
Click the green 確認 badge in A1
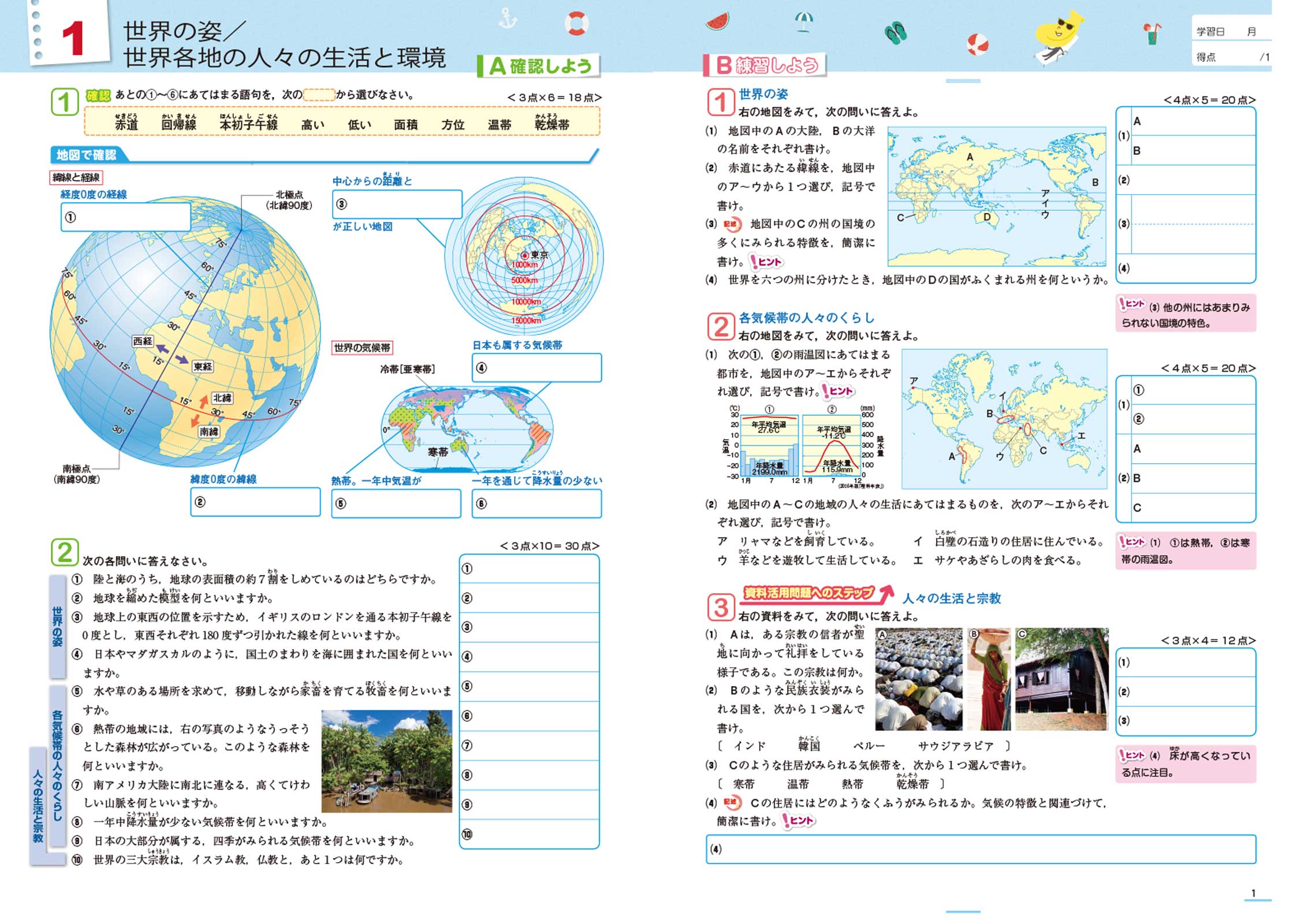[x=98, y=95]
